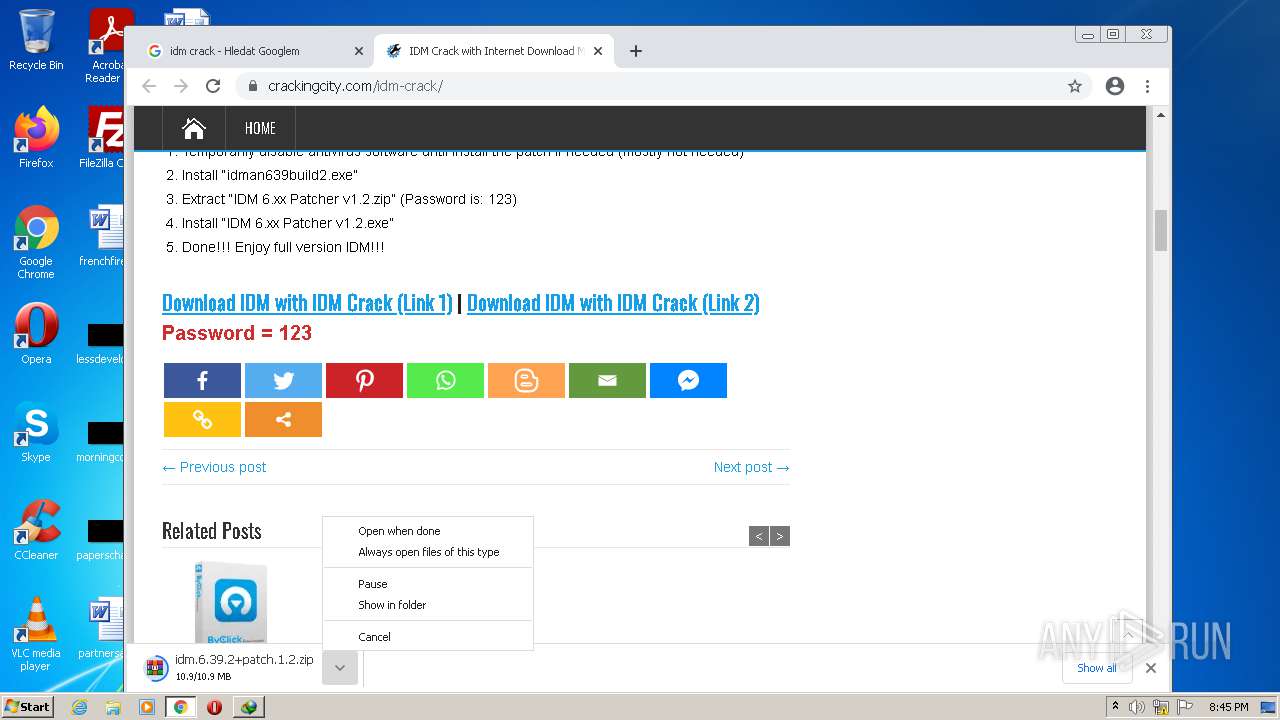The image size is (1280, 720).
Task: Click the Internet Download Manager taskbar icon
Action: [x=249, y=707]
